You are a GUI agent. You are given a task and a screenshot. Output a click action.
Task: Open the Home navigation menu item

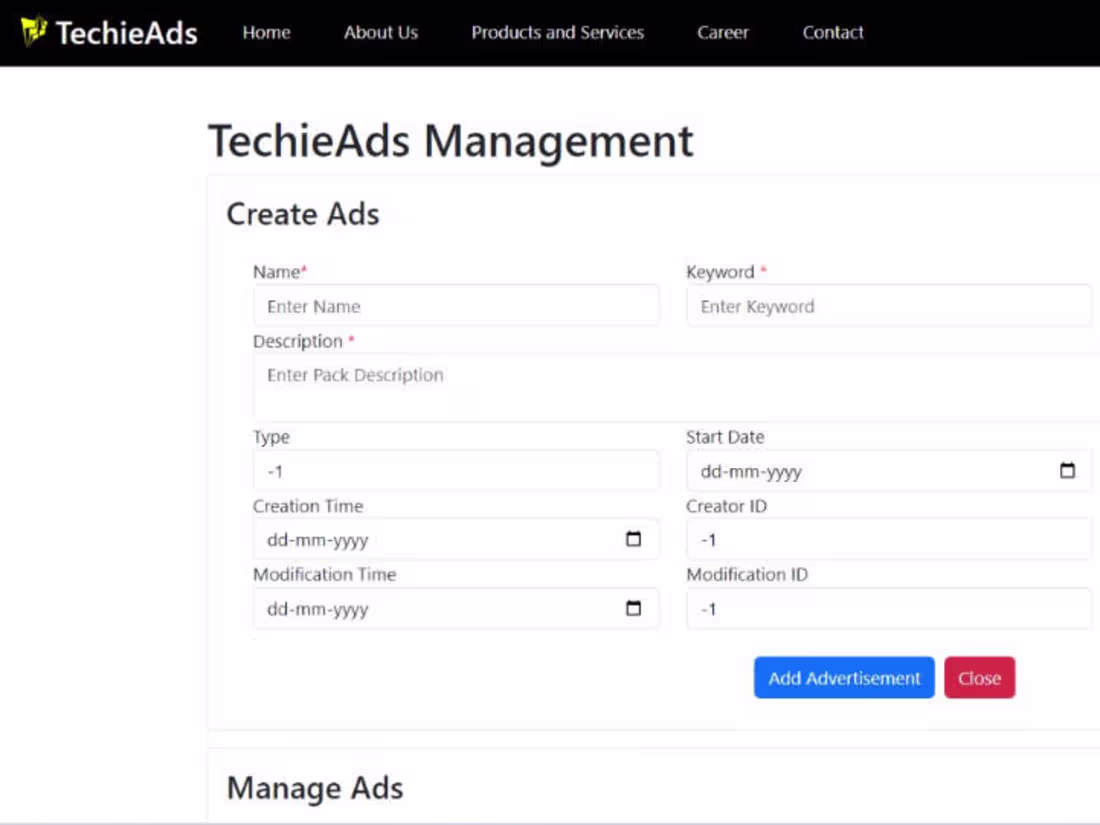tap(266, 32)
